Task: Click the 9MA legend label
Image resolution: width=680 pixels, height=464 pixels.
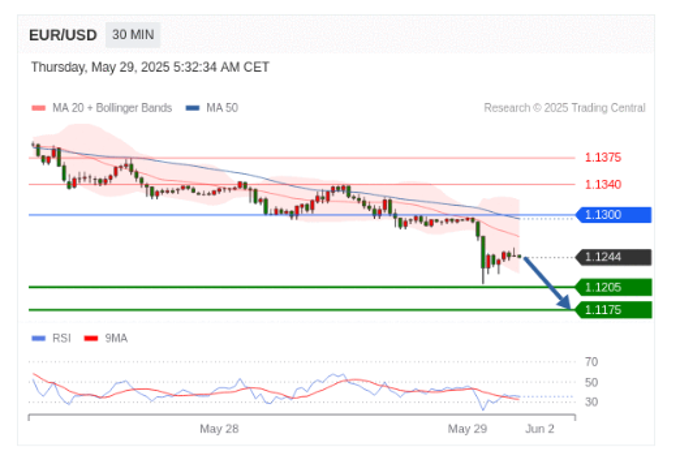Action: coord(116,338)
